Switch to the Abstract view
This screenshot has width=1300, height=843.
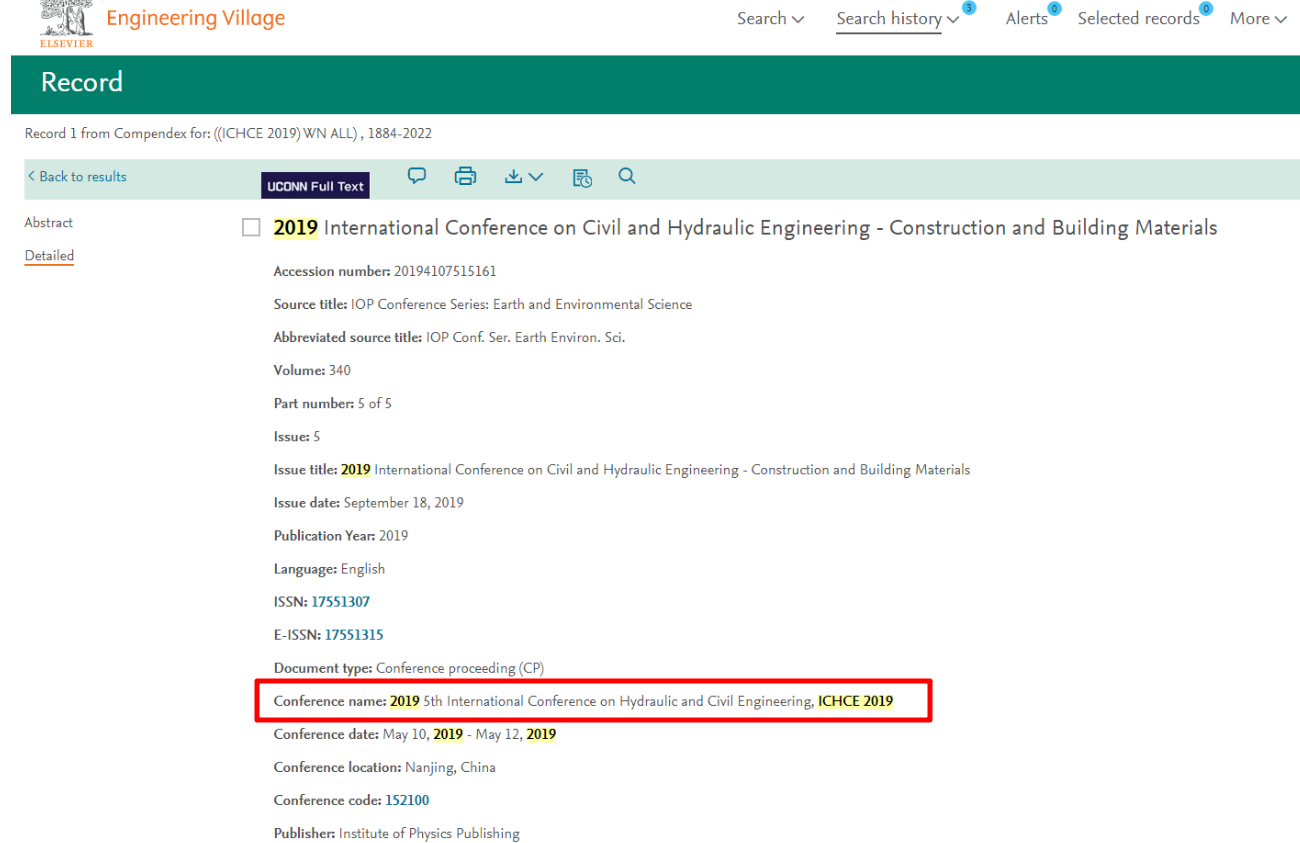[49, 222]
